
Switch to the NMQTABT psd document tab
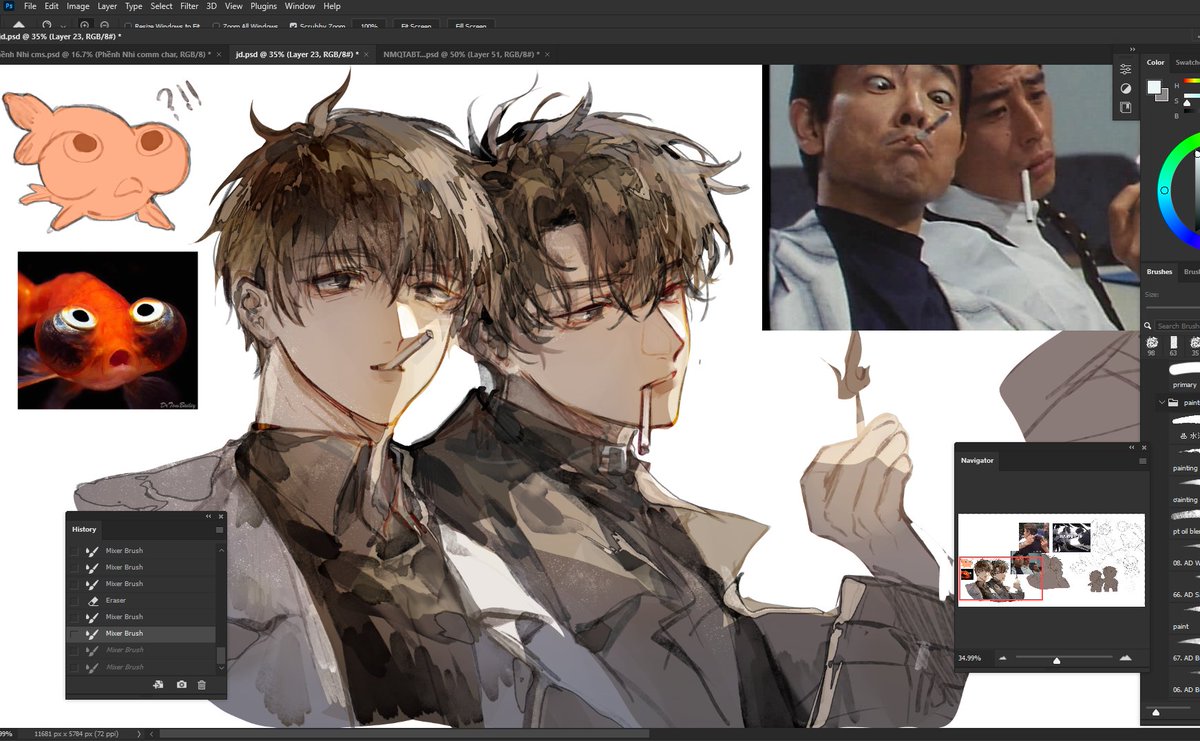point(460,54)
